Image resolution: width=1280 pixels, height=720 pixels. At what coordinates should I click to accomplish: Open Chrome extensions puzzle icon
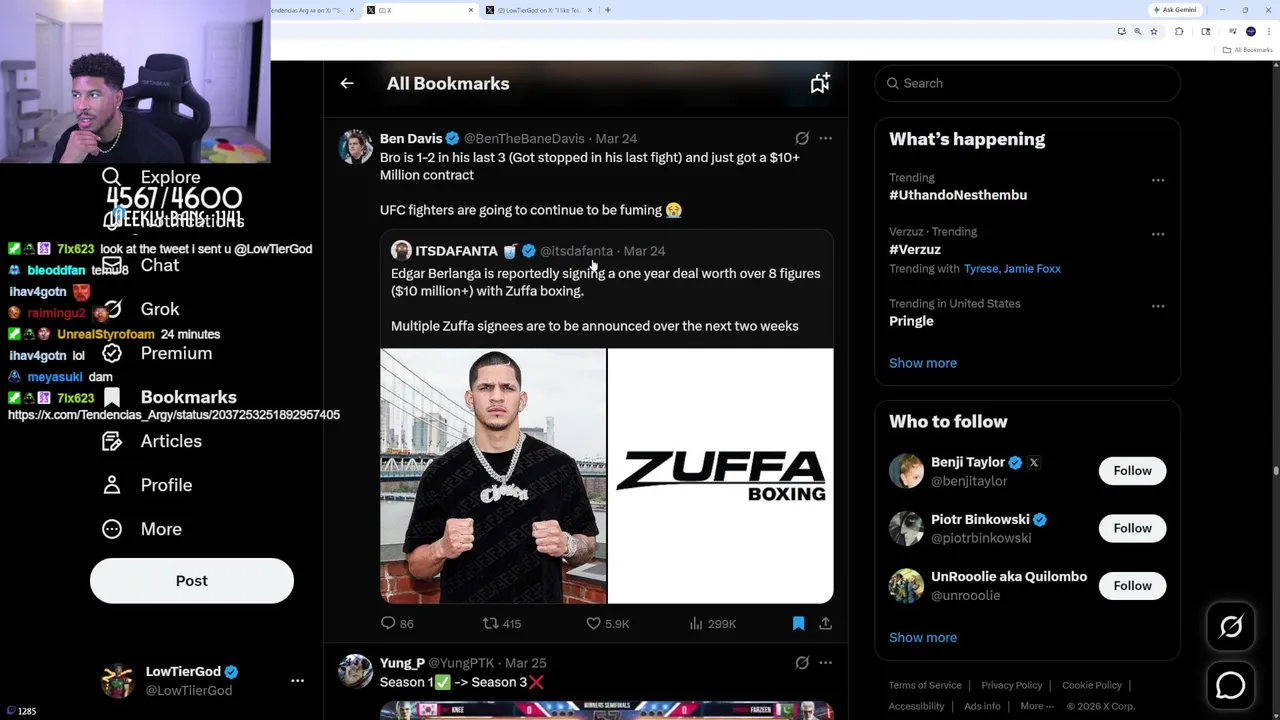pos(1179,32)
